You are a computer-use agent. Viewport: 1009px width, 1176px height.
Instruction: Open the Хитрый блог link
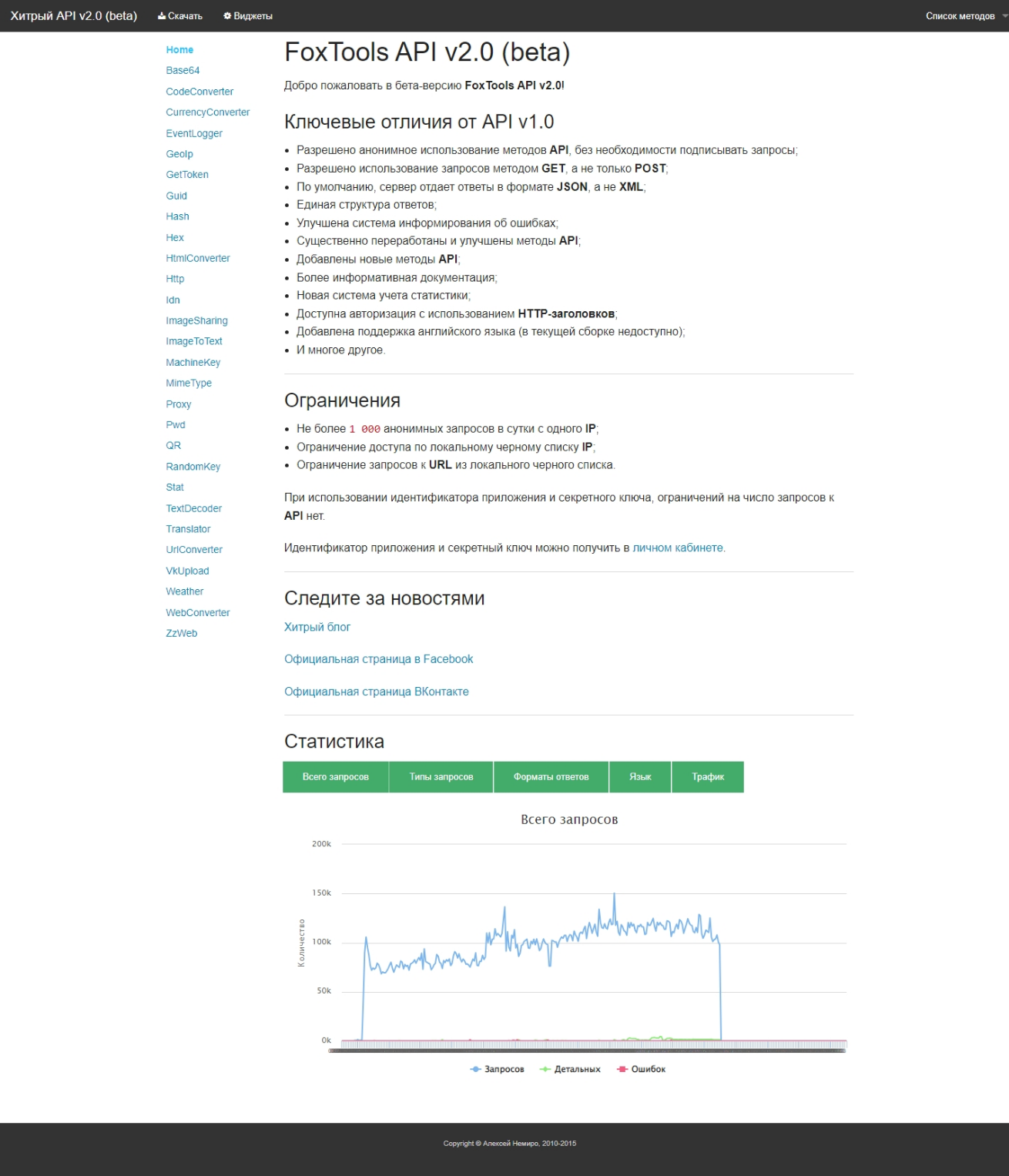[317, 628]
